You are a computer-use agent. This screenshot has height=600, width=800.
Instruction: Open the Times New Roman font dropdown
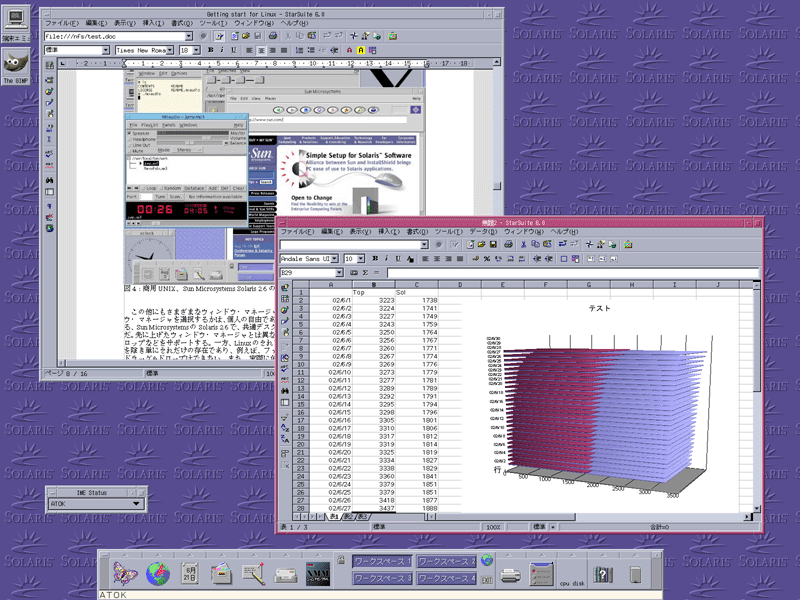click(170, 50)
